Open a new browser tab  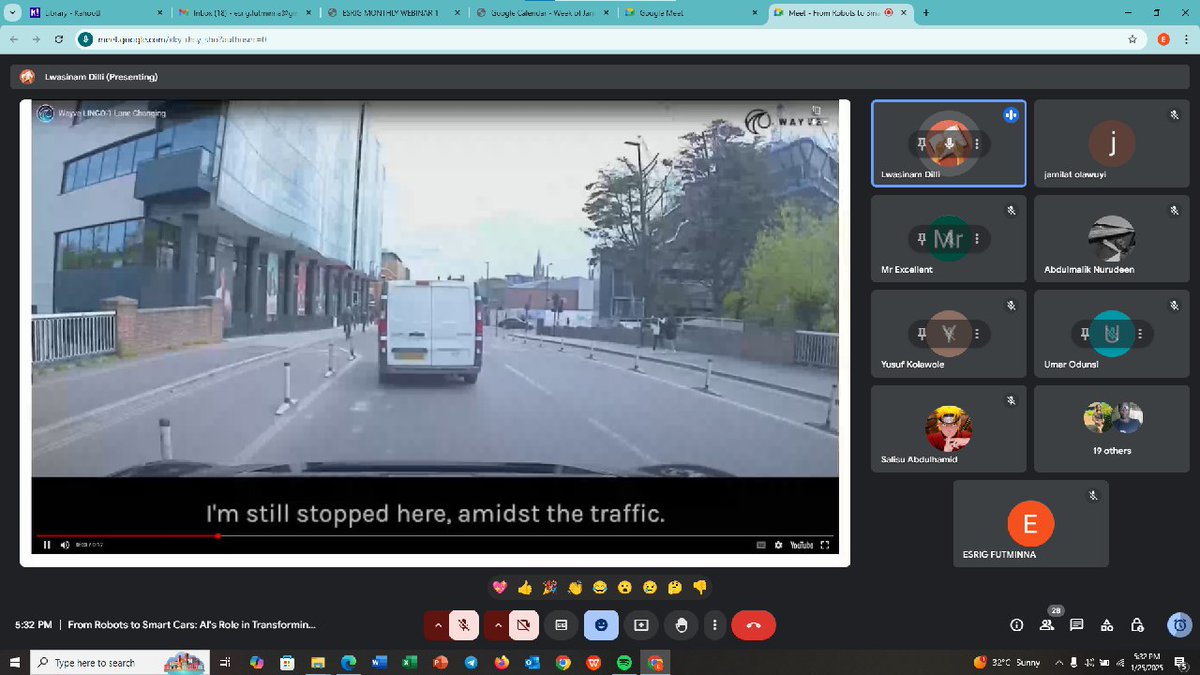point(927,12)
